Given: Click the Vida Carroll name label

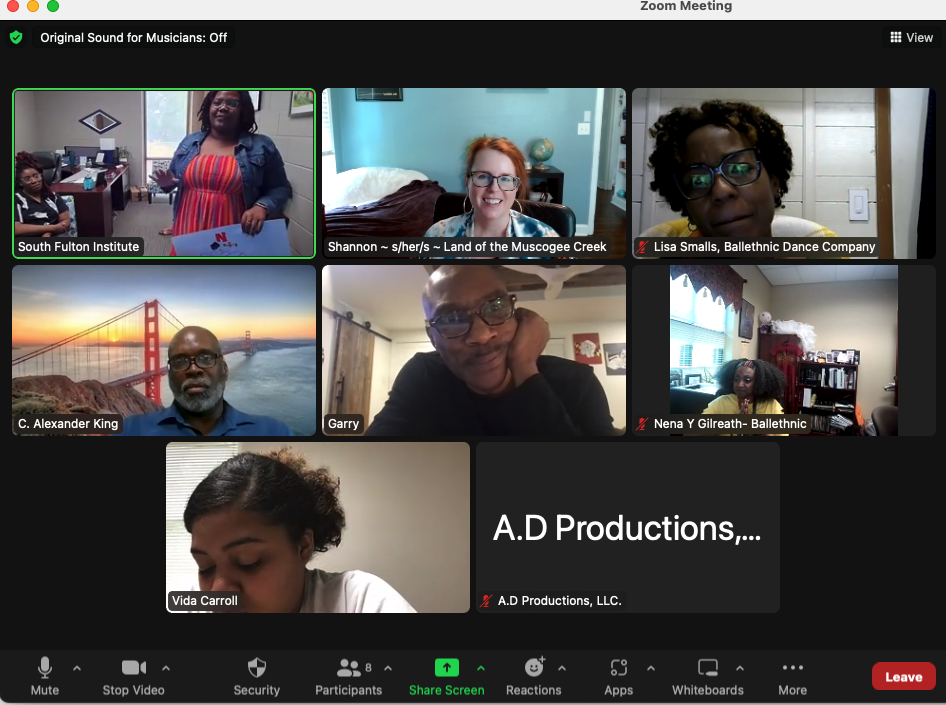Looking at the screenshot, I should (x=205, y=601).
